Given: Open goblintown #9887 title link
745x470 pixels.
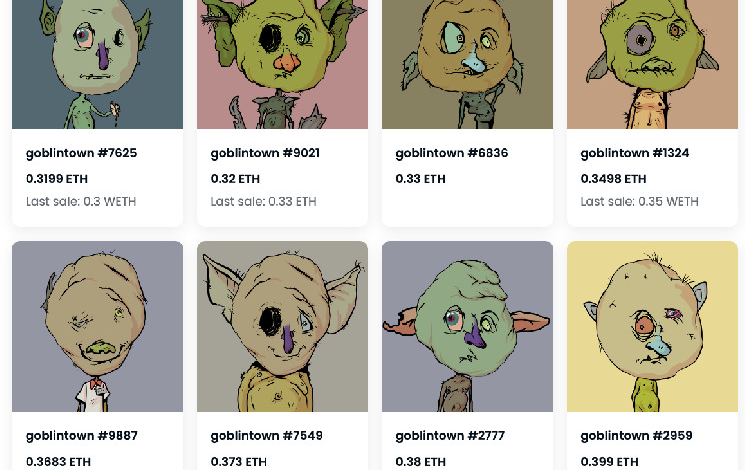Looking at the screenshot, I should click(82, 436).
